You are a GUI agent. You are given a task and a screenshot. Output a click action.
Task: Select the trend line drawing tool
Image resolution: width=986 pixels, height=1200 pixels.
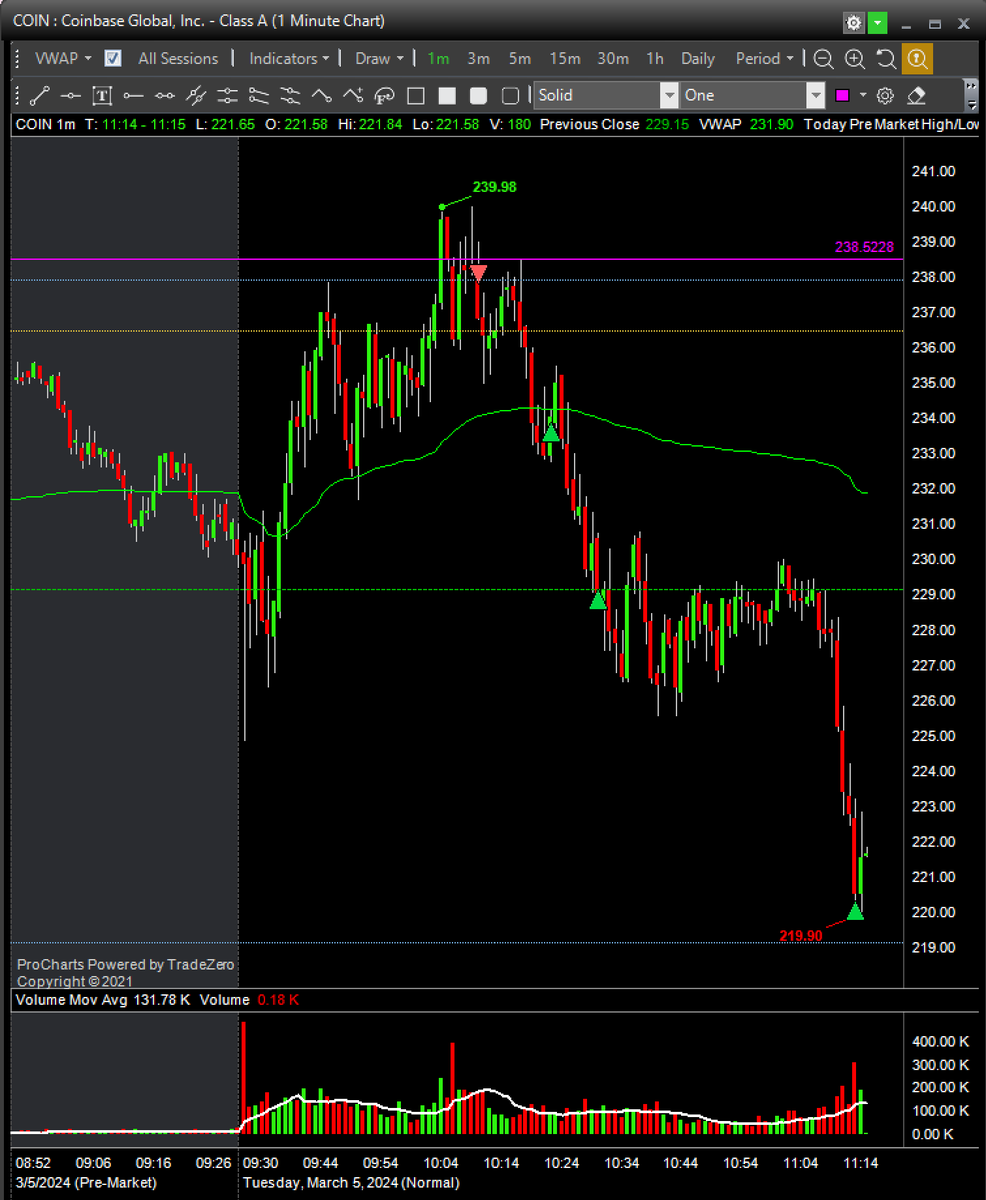pyautogui.click(x=40, y=95)
